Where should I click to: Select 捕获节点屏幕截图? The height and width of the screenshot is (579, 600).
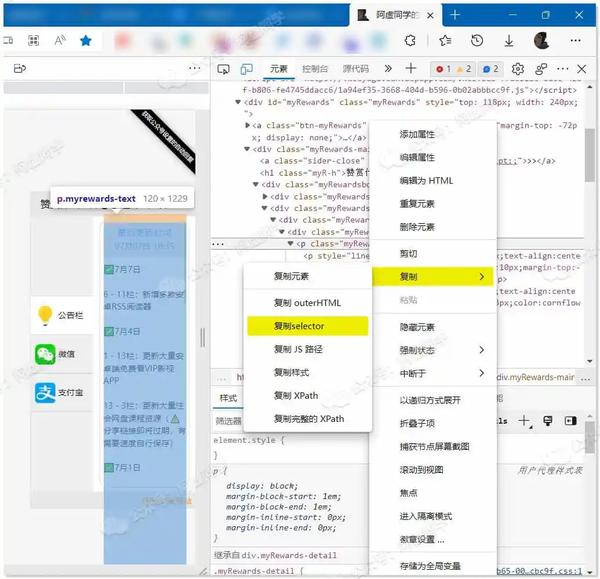(x=434, y=447)
